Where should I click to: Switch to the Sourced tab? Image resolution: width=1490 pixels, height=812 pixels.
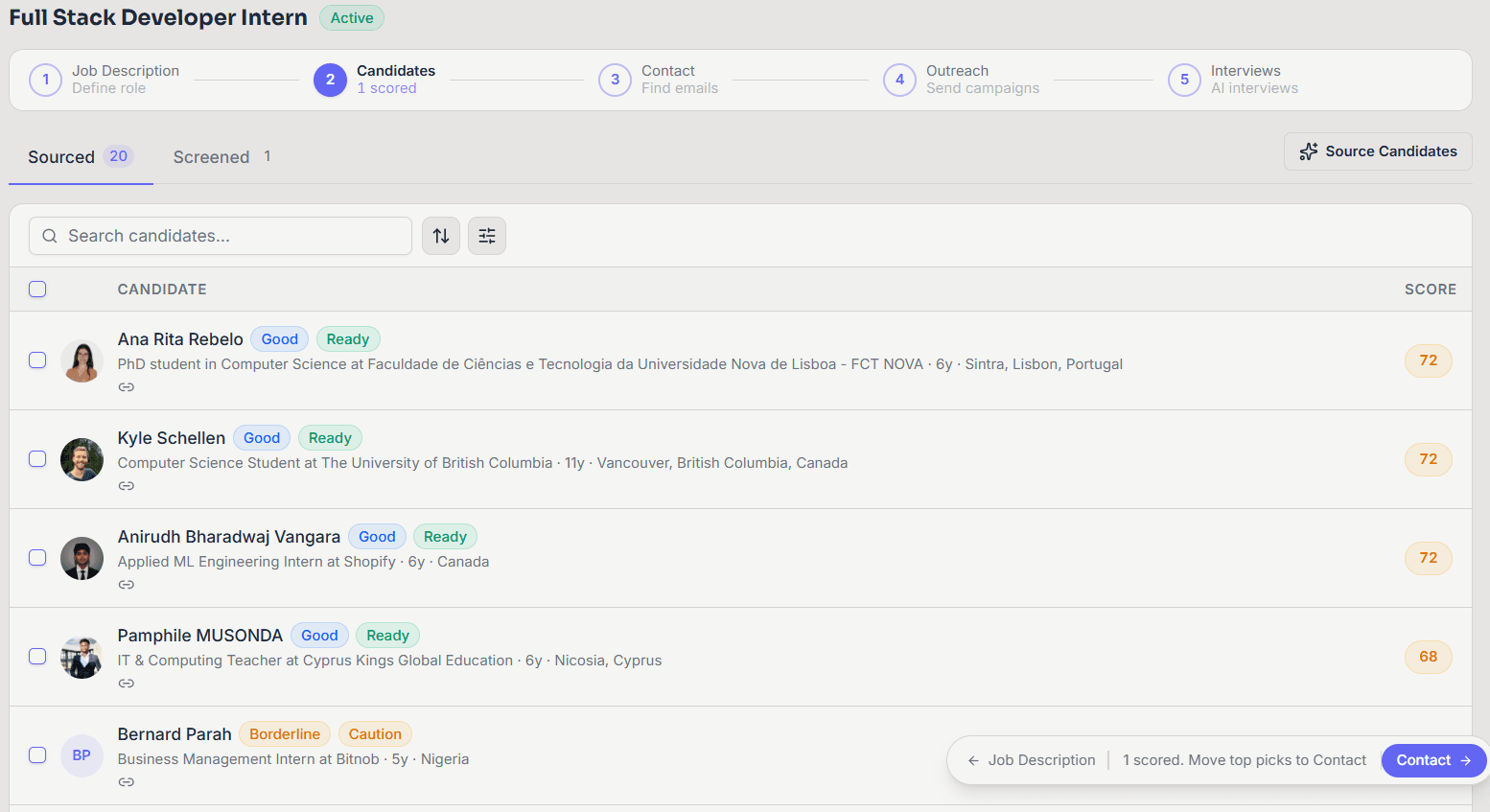pyautogui.click(x=81, y=157)
